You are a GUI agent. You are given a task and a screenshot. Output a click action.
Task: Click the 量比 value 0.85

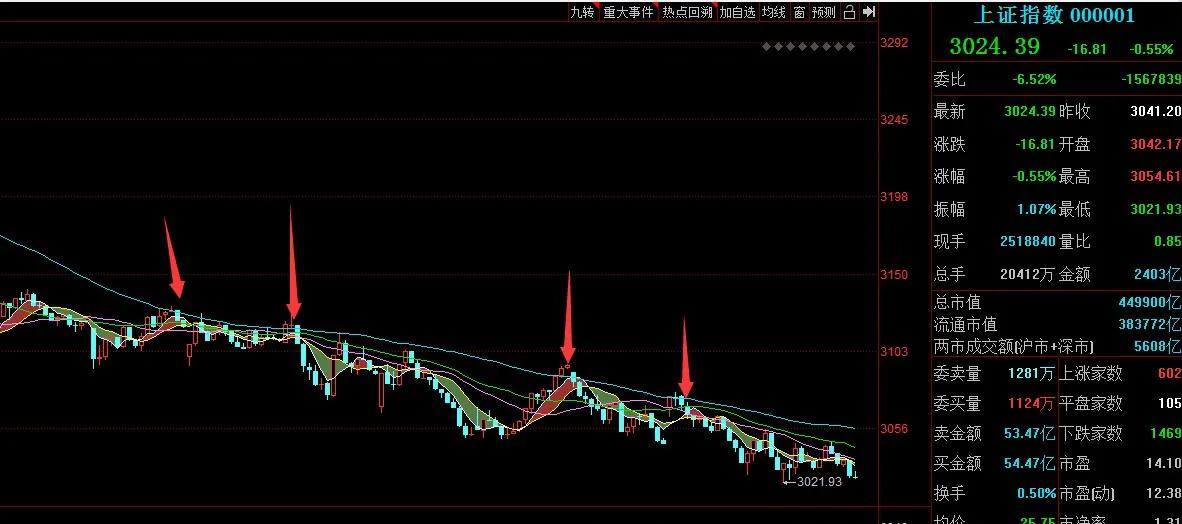[1167, 241]
